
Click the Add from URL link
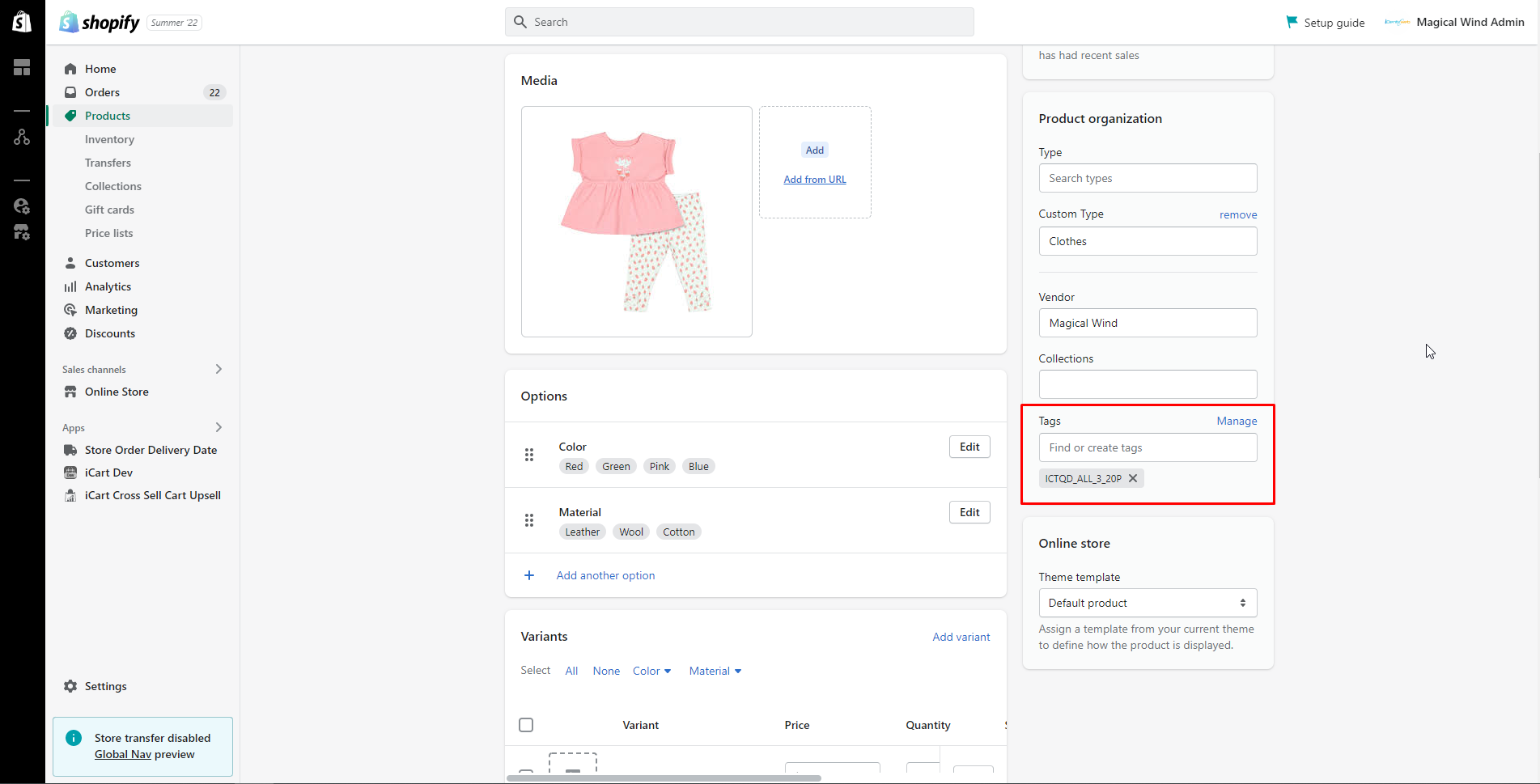(x=815, y=180)
